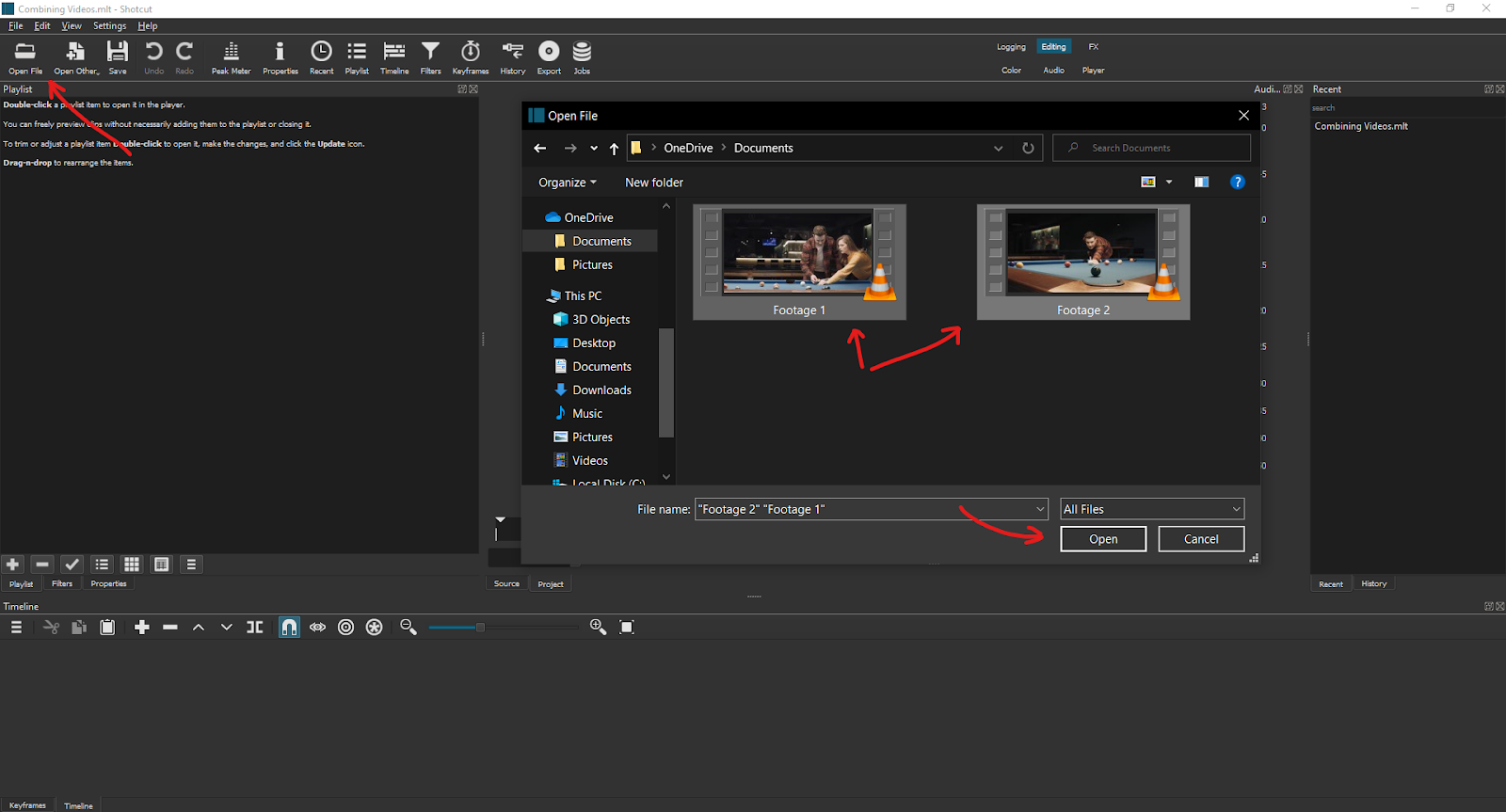Add source to playlist plus button

pyautogui.click(x=12, y=565)
